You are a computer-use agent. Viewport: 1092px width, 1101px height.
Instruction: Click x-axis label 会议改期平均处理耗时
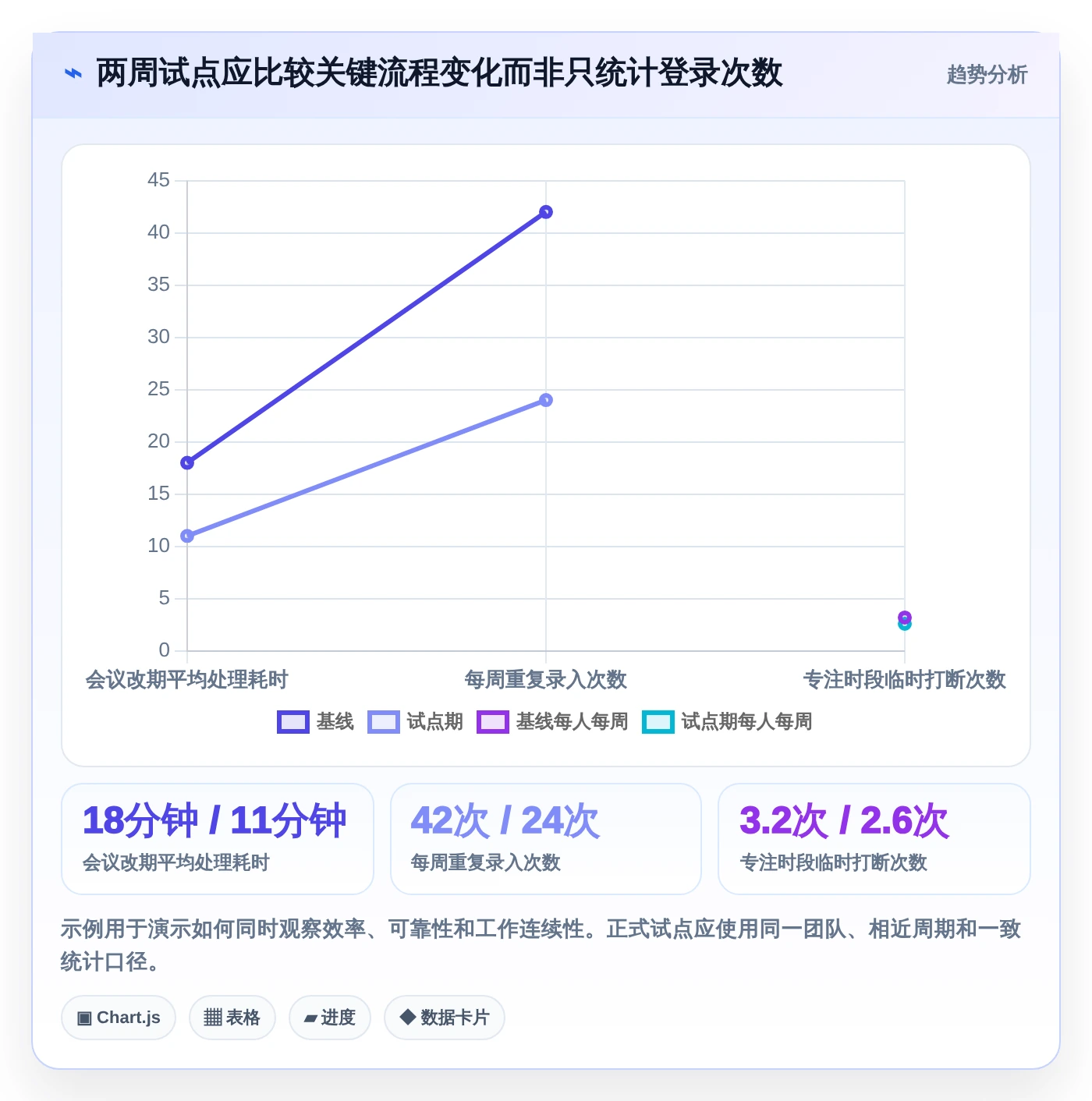click(187, 680)
